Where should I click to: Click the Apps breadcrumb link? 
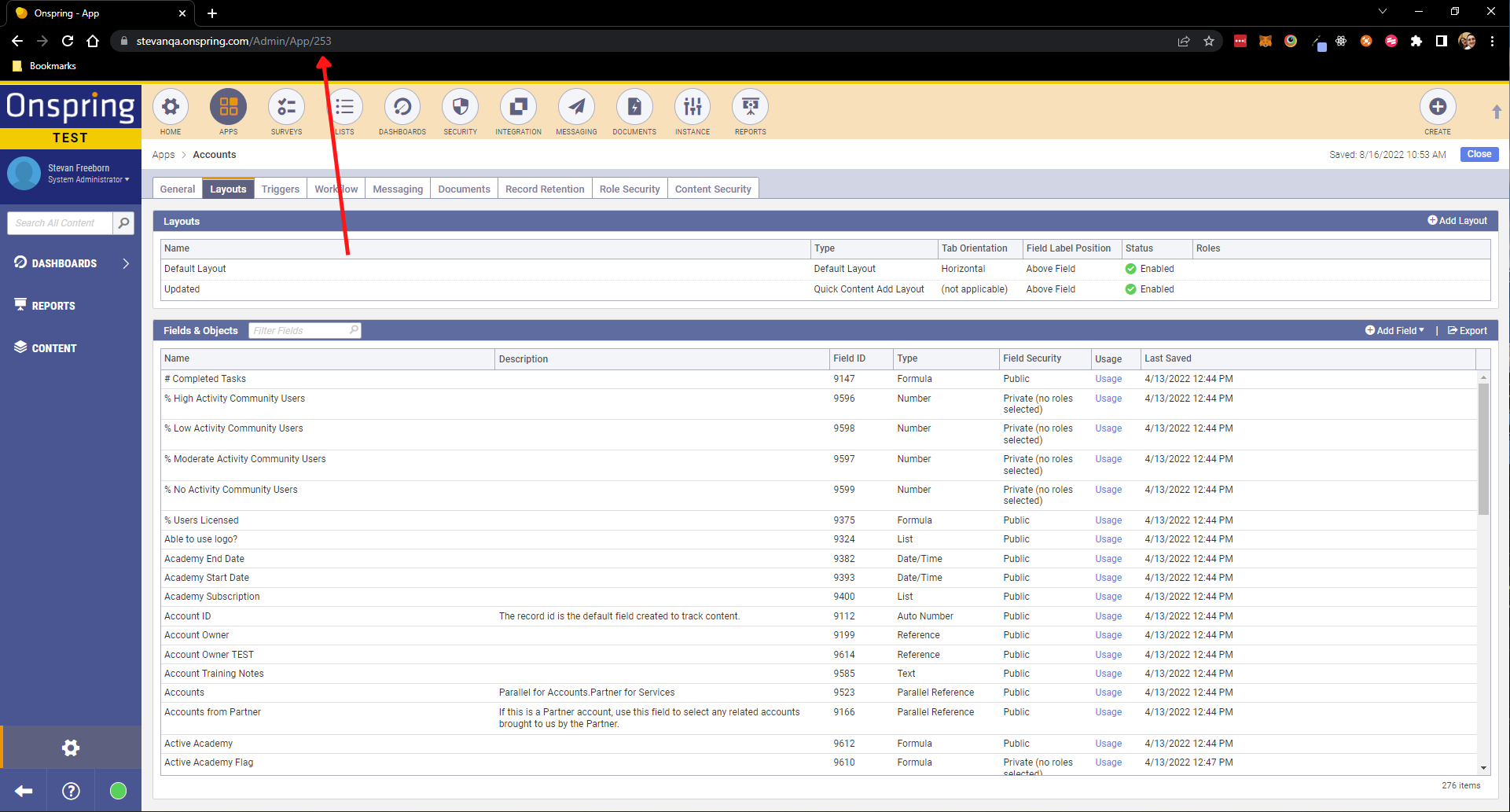(x=163, y=155)
